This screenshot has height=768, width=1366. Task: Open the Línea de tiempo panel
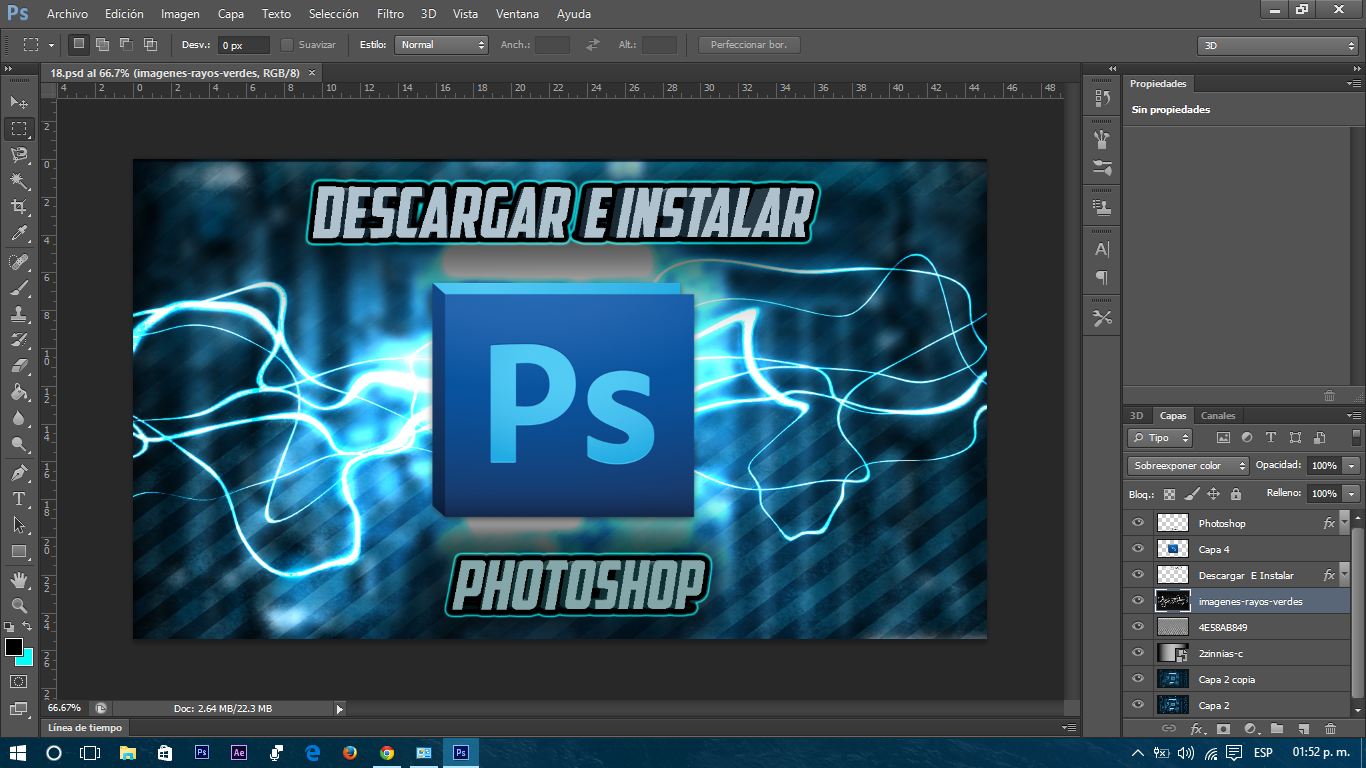(x=85, y=728)
